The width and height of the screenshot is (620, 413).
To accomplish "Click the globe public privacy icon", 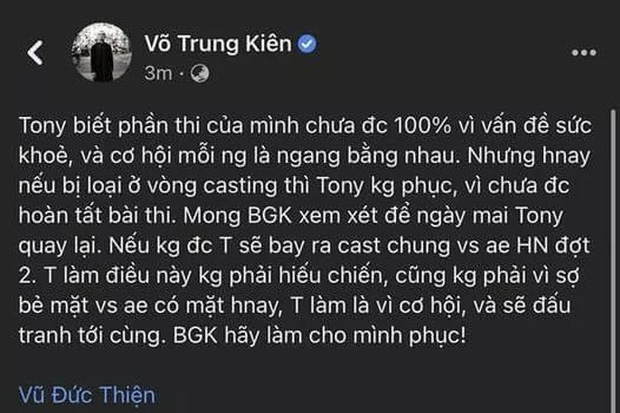I will pyautogui.click(x=199, y=73).
